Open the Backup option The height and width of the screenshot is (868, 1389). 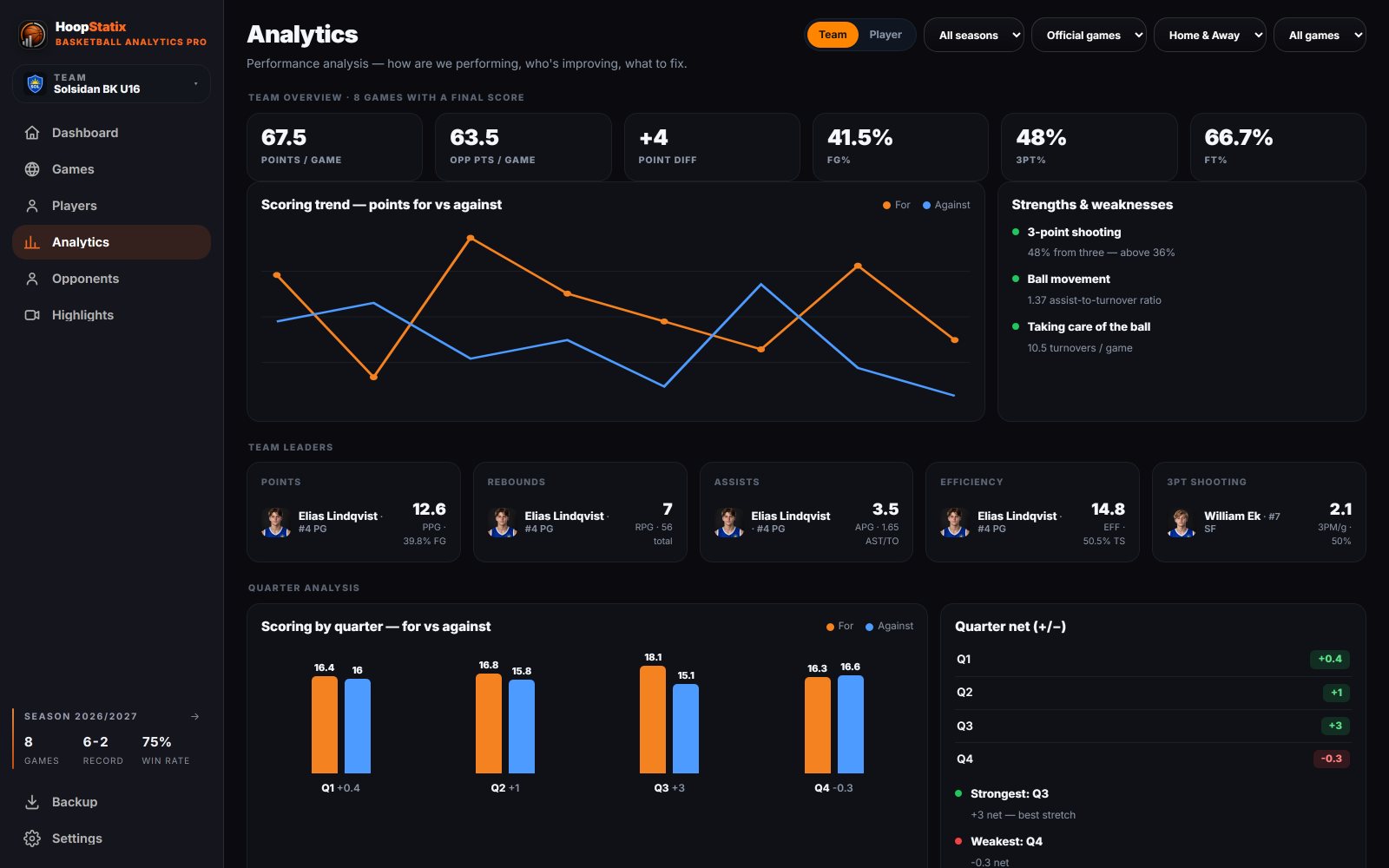[111, 802]
